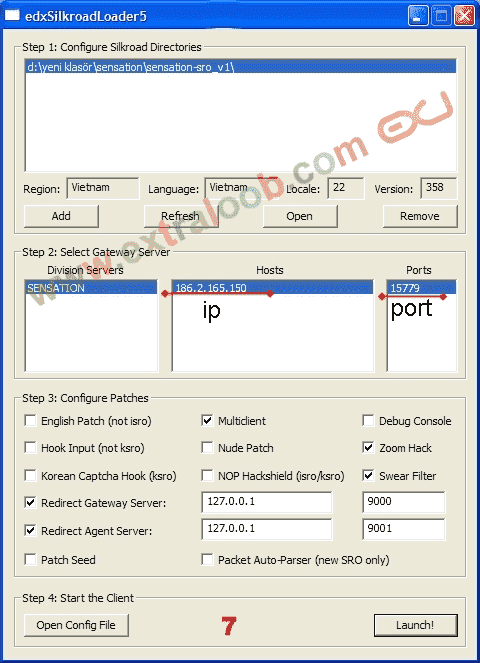480x663 pixels.
Task: Select host 186.2.165.150
Action: 272,288
